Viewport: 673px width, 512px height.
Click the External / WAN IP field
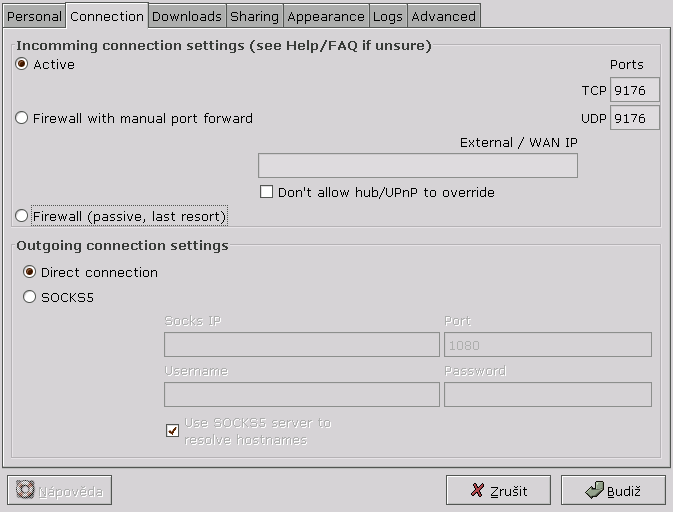417,166
